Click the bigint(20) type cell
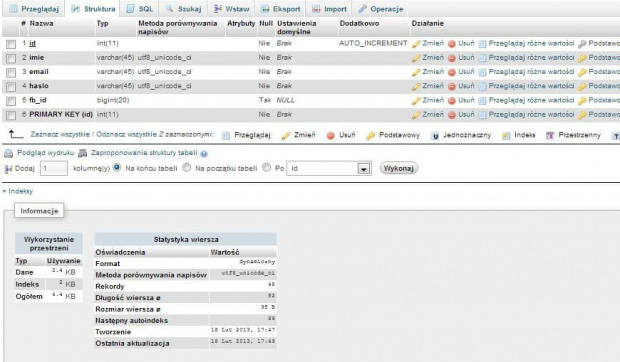620x362 pixels. coord(113,100)
